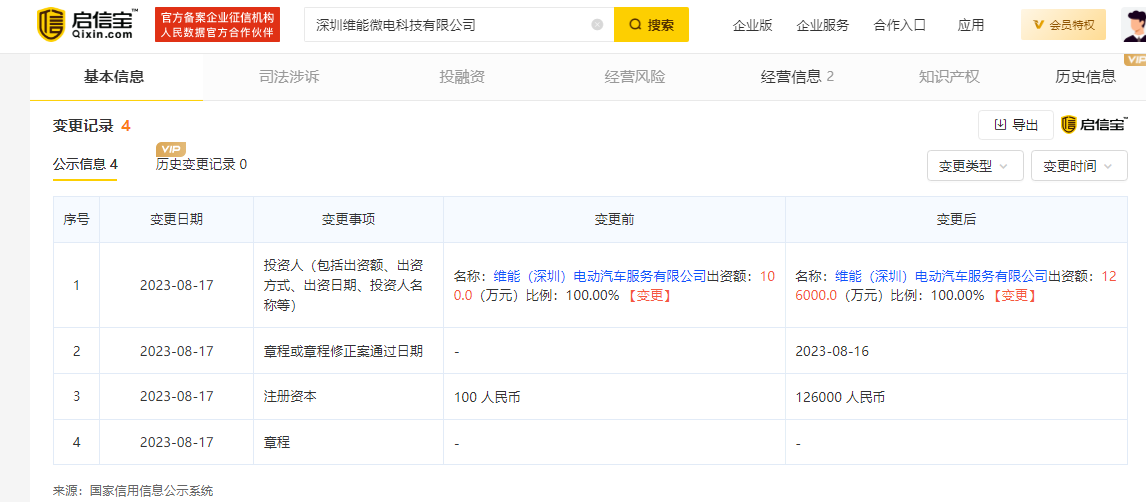This screenshot has width=1146, height=502.
Task: Open the user avatar profile
Action: (1133, 25)
